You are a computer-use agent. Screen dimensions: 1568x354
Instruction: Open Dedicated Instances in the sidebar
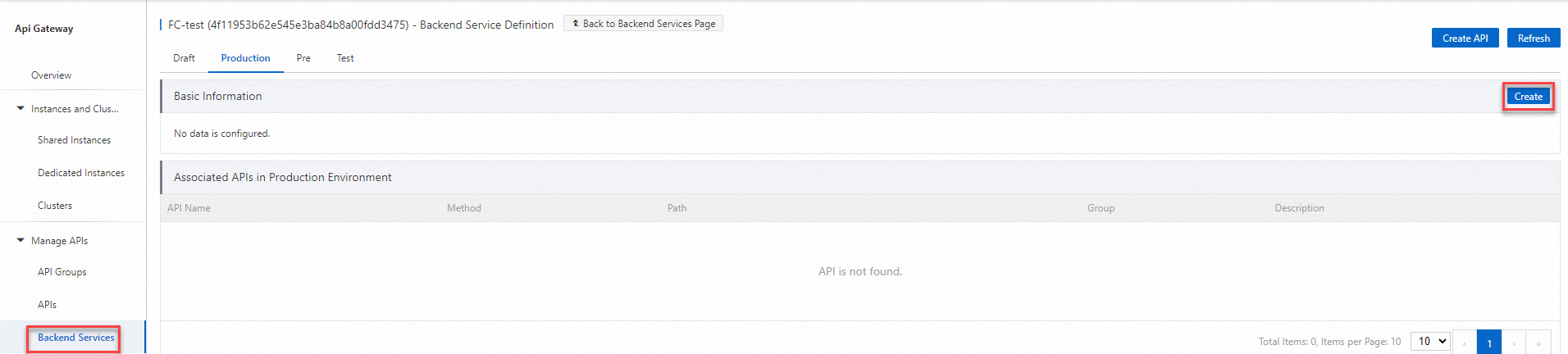click(x=81, y=173)
